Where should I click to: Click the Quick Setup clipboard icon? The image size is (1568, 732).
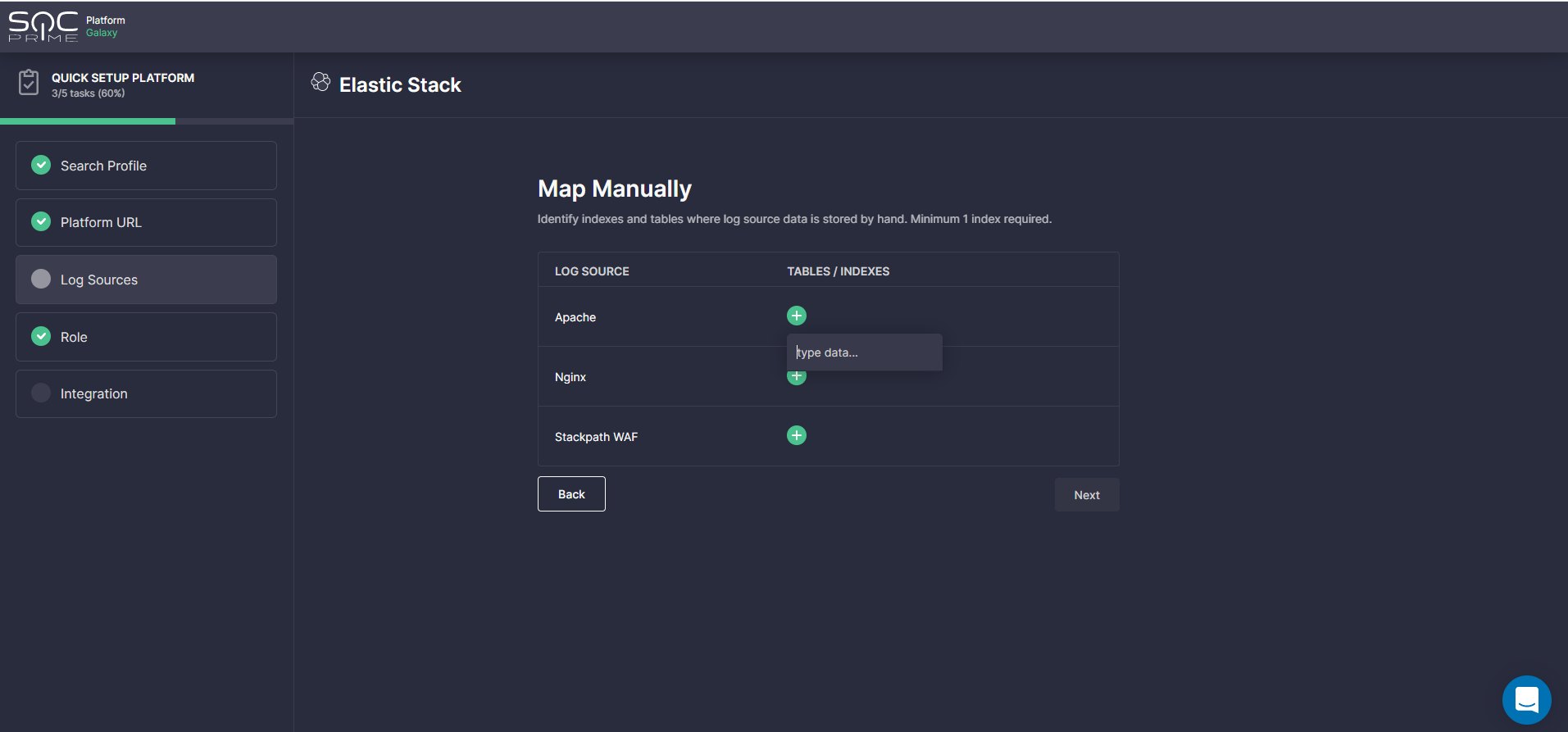29,83
